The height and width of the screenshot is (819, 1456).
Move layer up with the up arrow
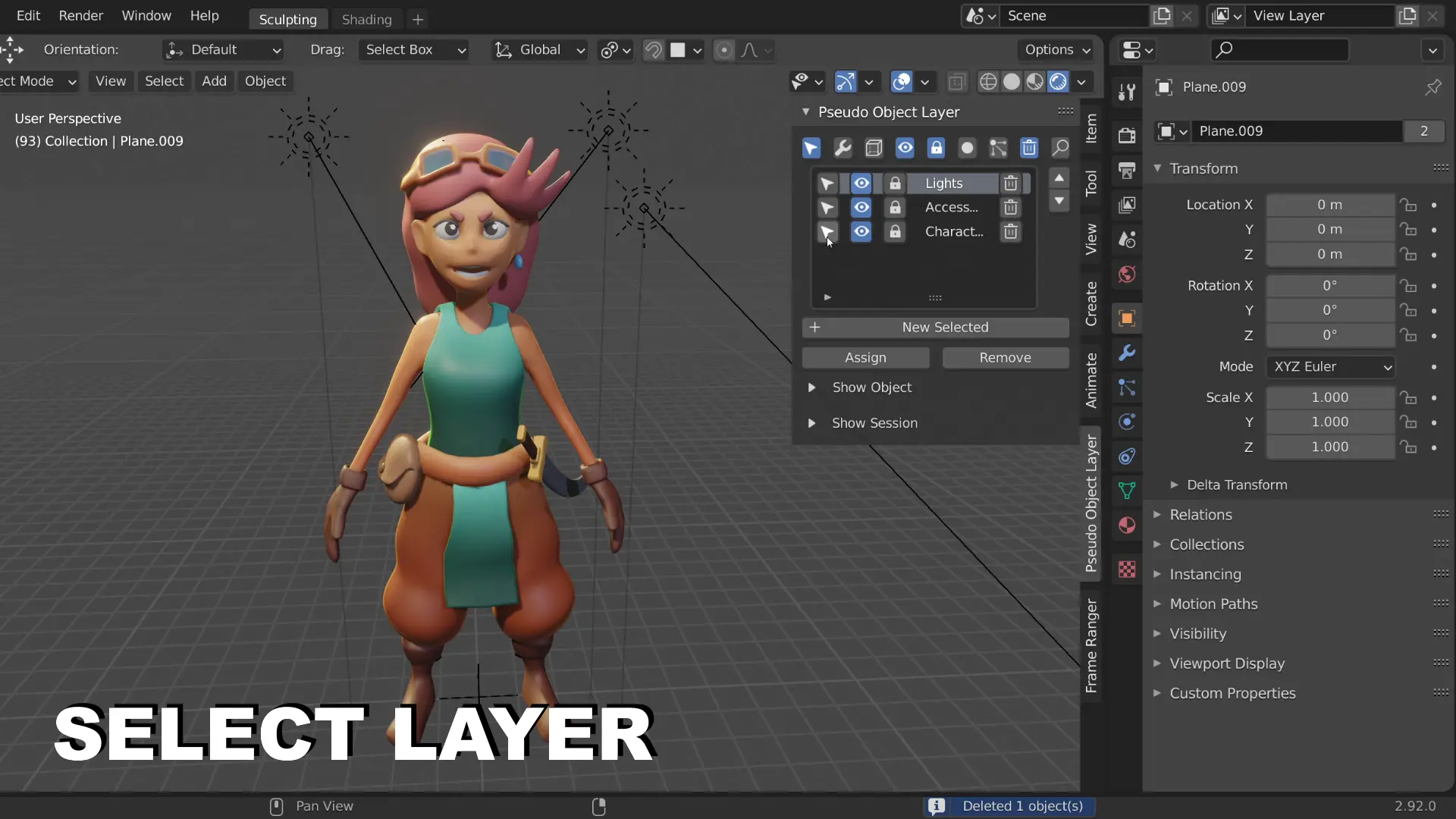(1059, 178)
